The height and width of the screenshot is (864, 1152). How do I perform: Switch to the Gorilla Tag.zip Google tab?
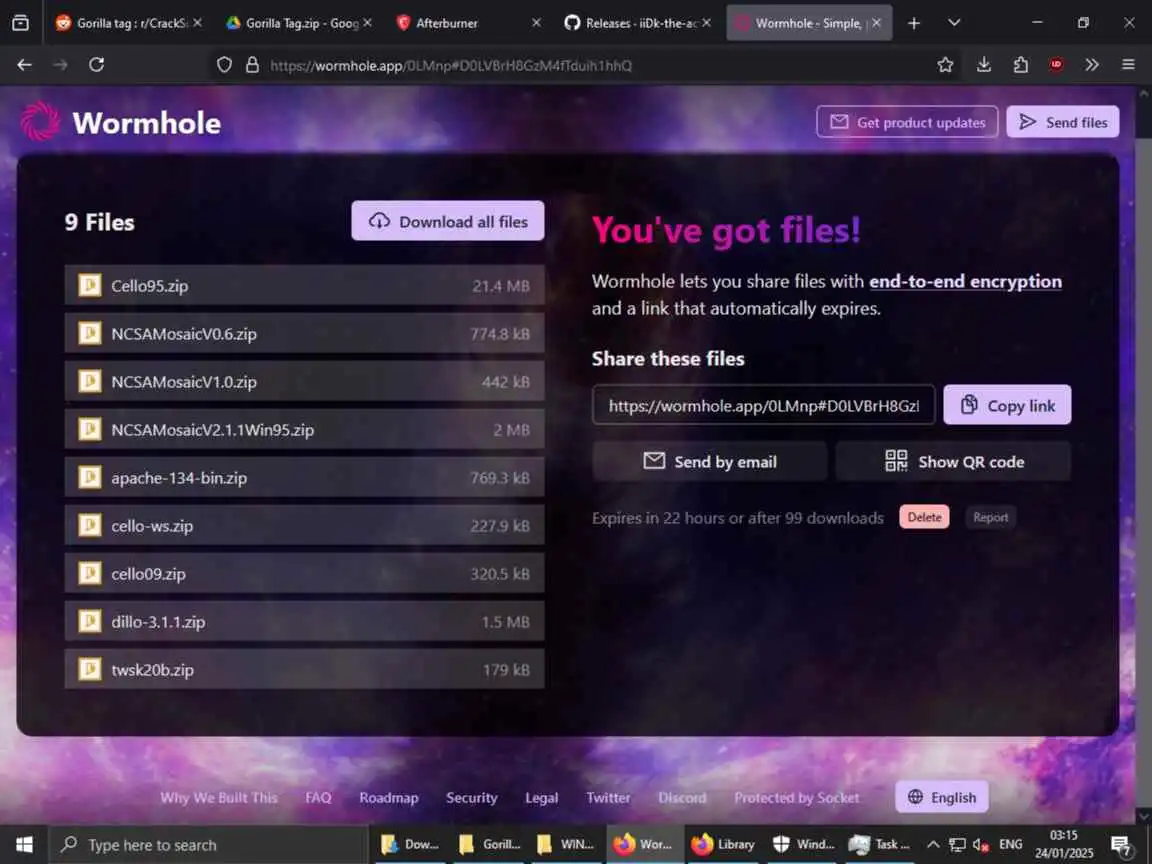pyautogui.click(x=299, y=24)
